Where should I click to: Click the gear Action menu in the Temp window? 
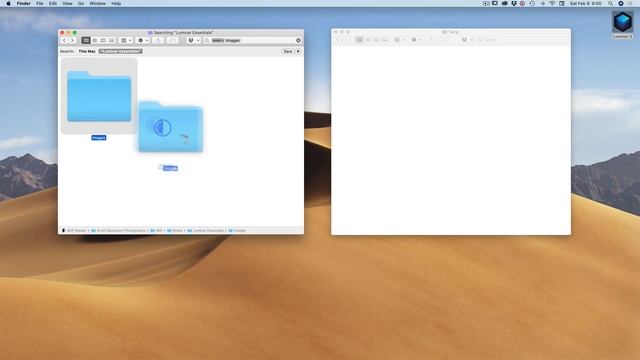click(416, 40)
